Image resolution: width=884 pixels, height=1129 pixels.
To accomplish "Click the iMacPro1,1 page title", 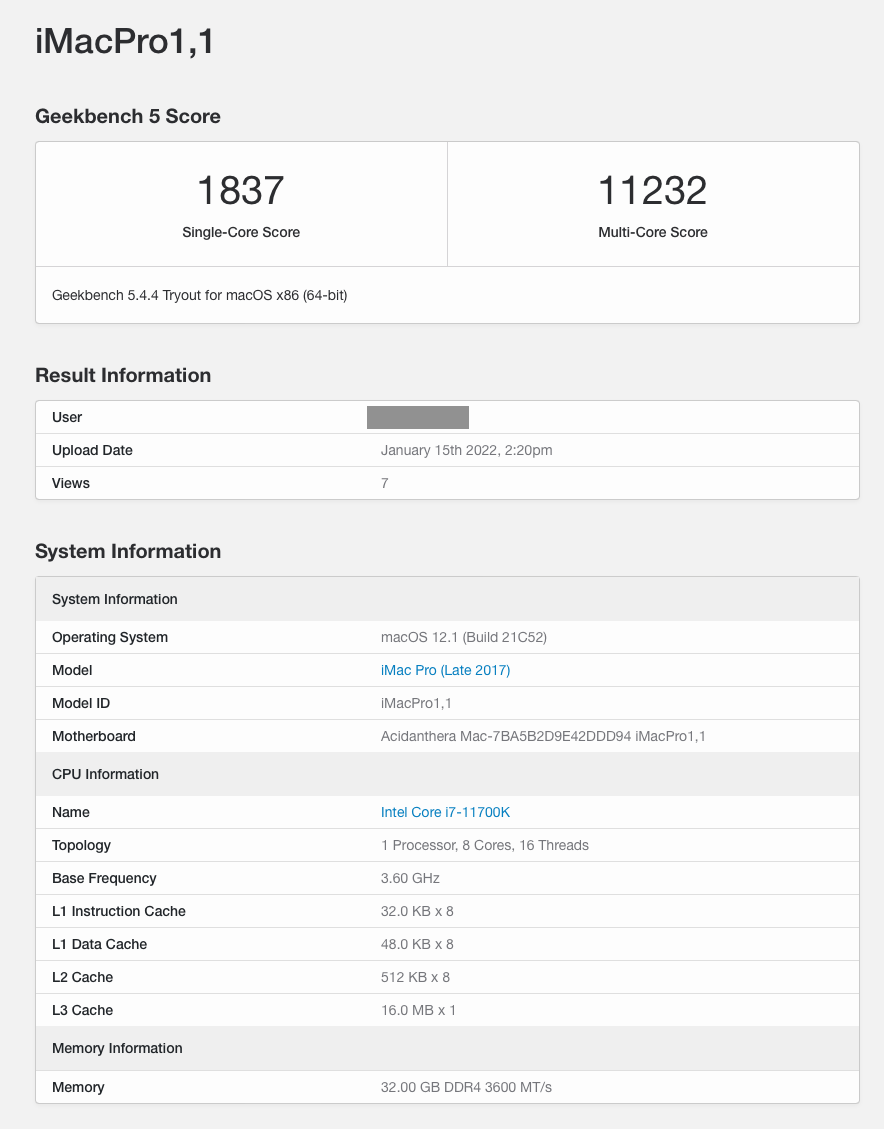I will pyautogui.click(x=125, y=41).
